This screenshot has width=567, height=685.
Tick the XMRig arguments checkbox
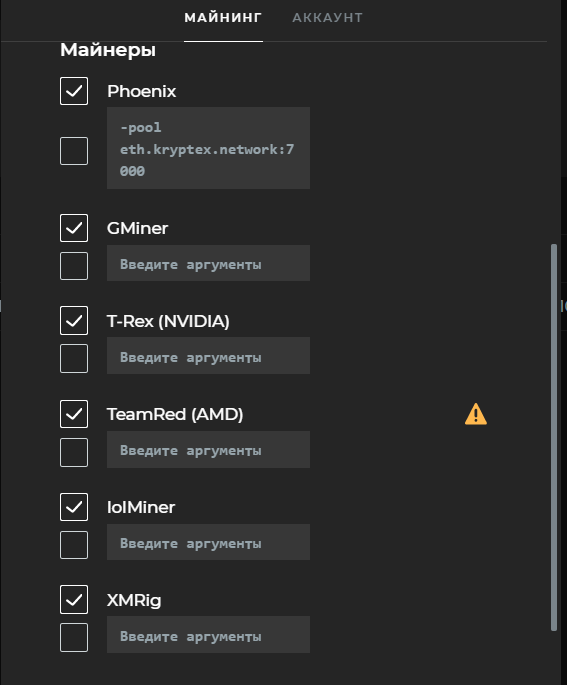[x=74, y=637]
